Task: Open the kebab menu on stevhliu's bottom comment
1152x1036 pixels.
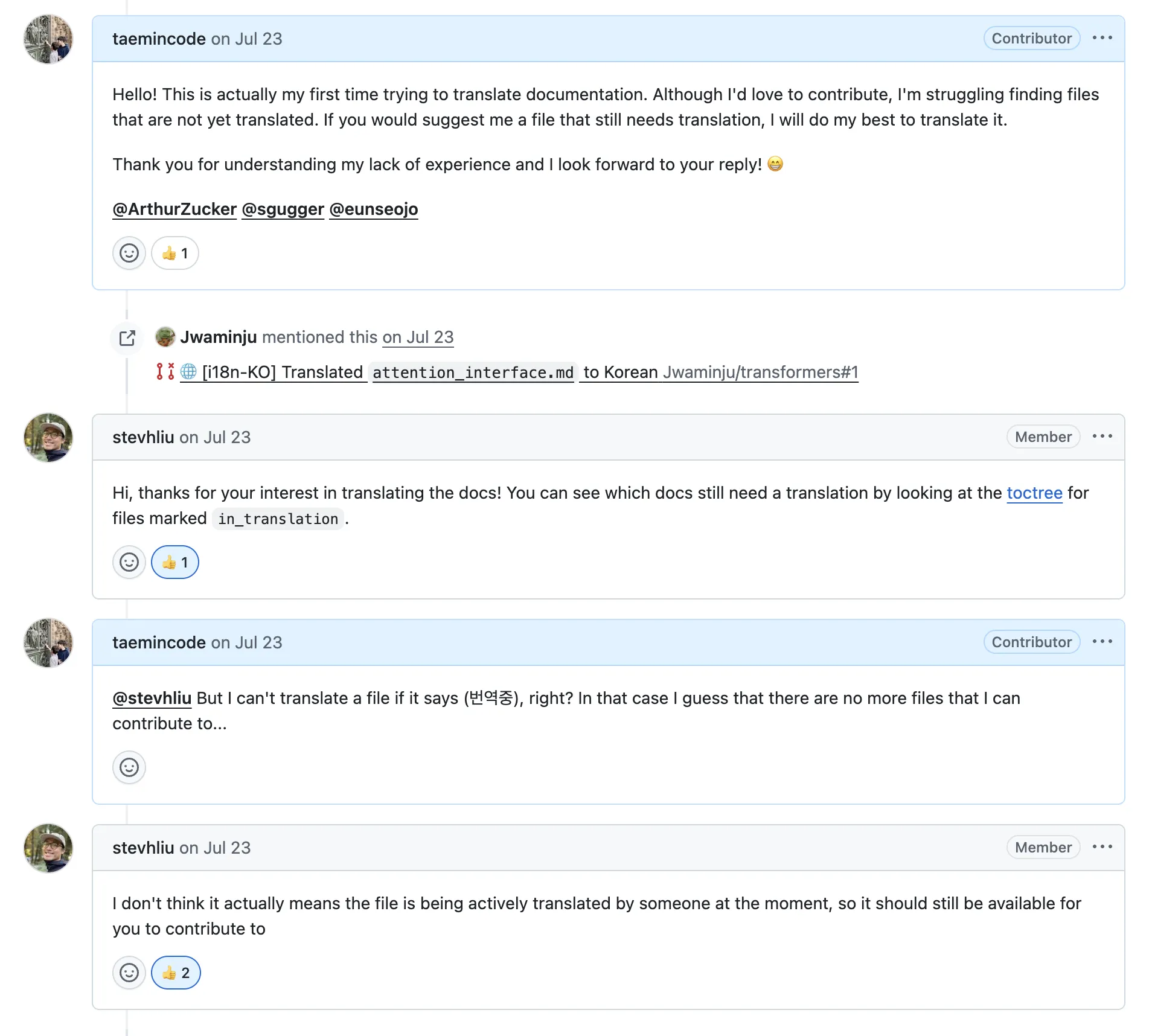Action: pyautogui.click(x=1102, y=847)
